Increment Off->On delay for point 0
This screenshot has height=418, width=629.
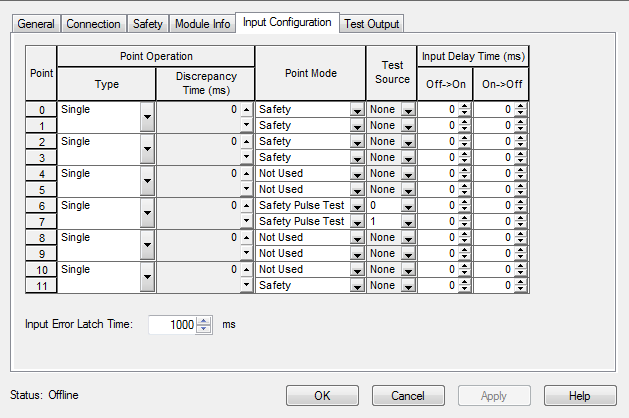click(464, 106)
